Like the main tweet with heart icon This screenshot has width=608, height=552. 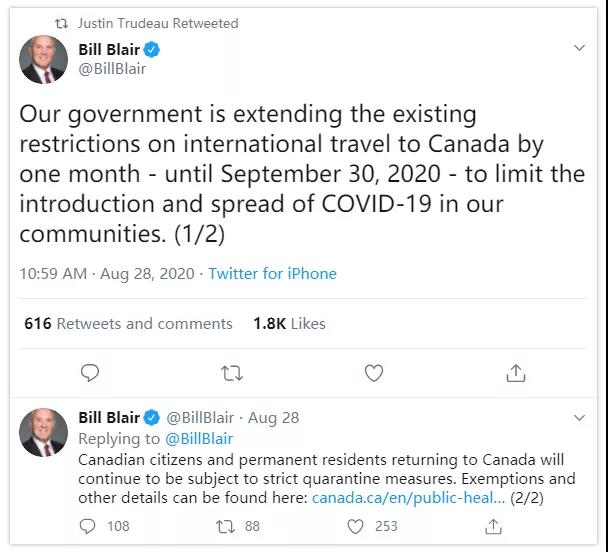tap(374, 373)
